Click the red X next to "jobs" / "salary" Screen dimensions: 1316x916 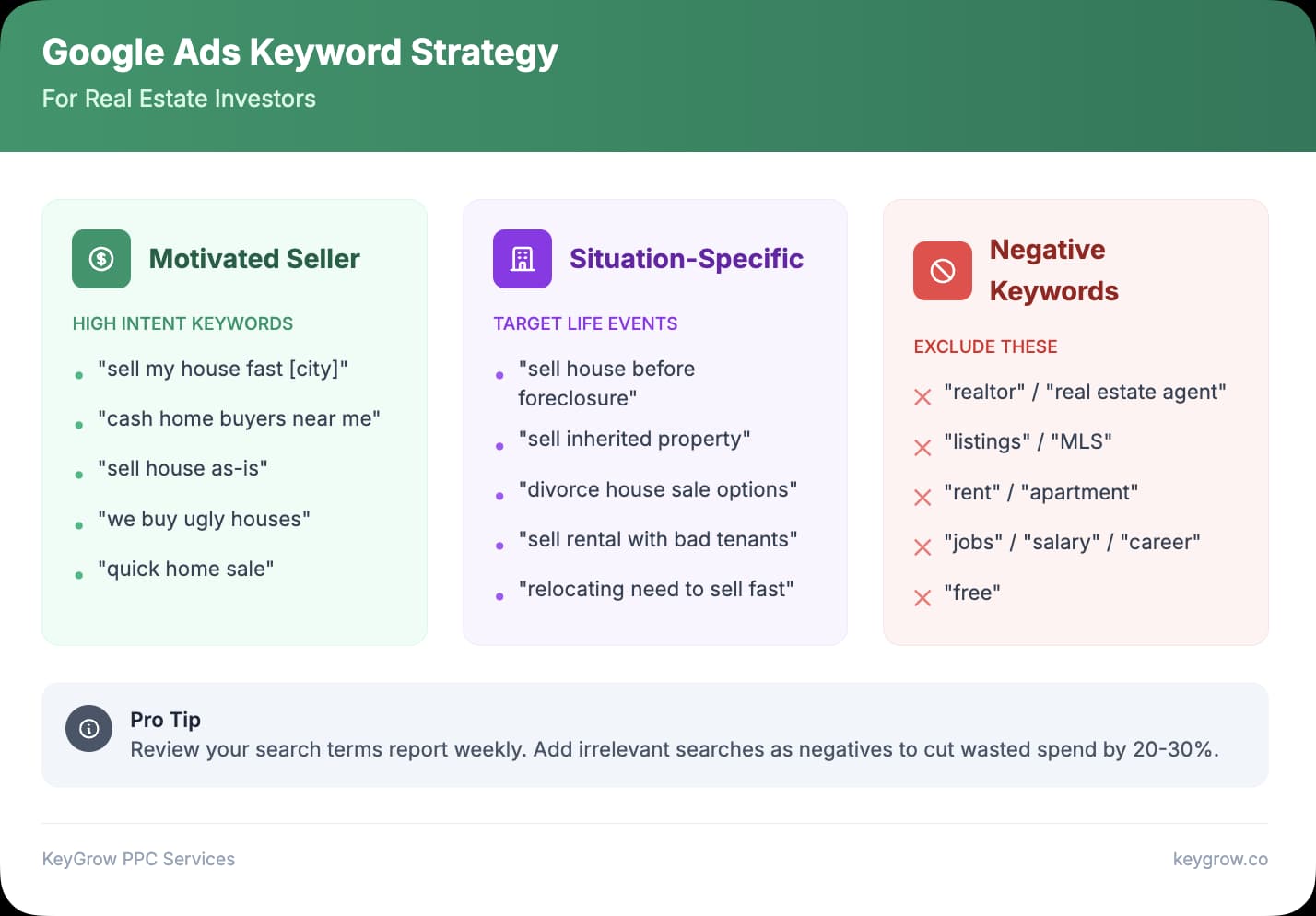(922, 547)
